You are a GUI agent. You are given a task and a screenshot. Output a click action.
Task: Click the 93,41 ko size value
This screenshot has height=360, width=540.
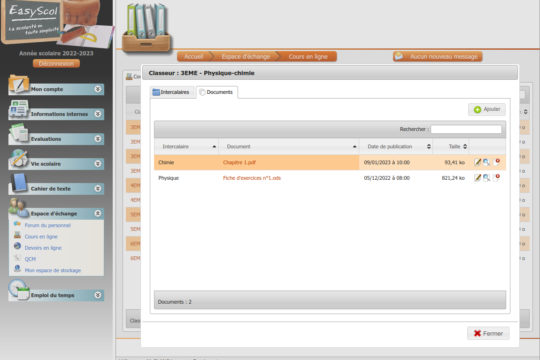455,162
